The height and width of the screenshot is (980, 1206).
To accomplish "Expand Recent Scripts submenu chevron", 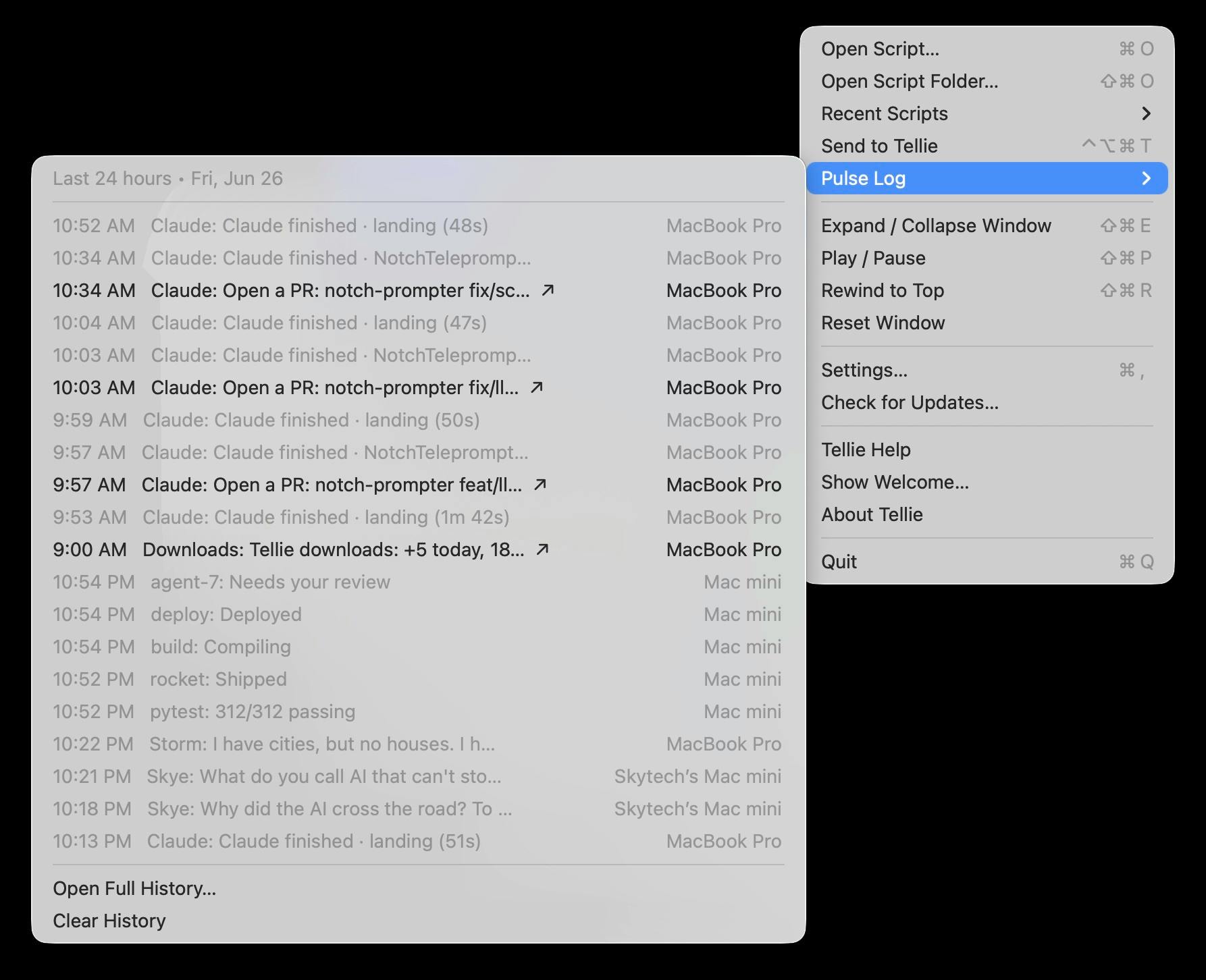I will coord(1146,113).
